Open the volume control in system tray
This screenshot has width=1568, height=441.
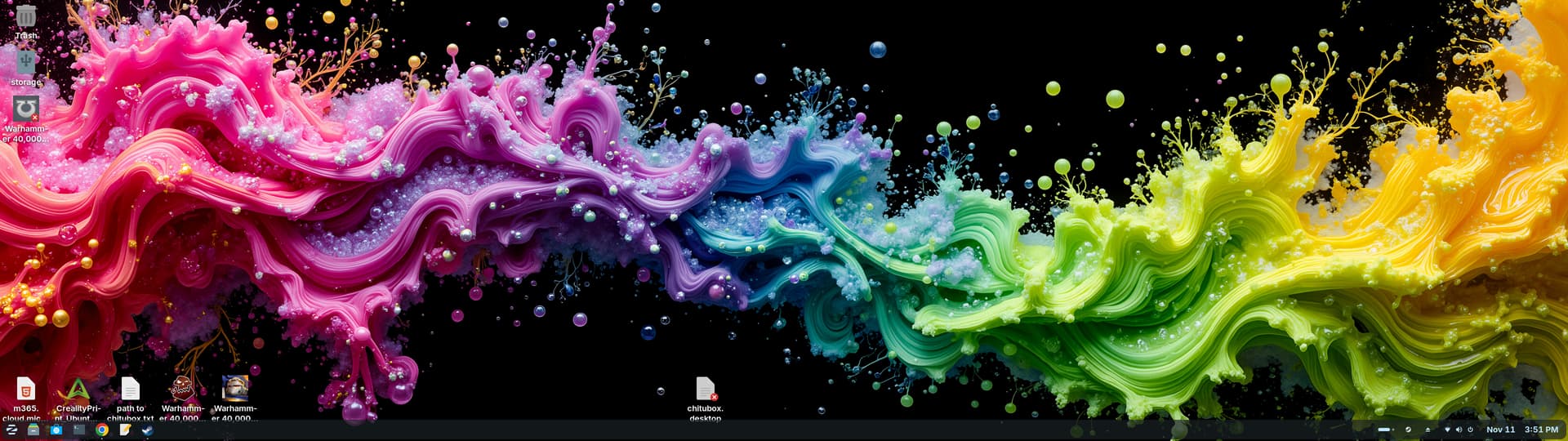[1459, 430]
